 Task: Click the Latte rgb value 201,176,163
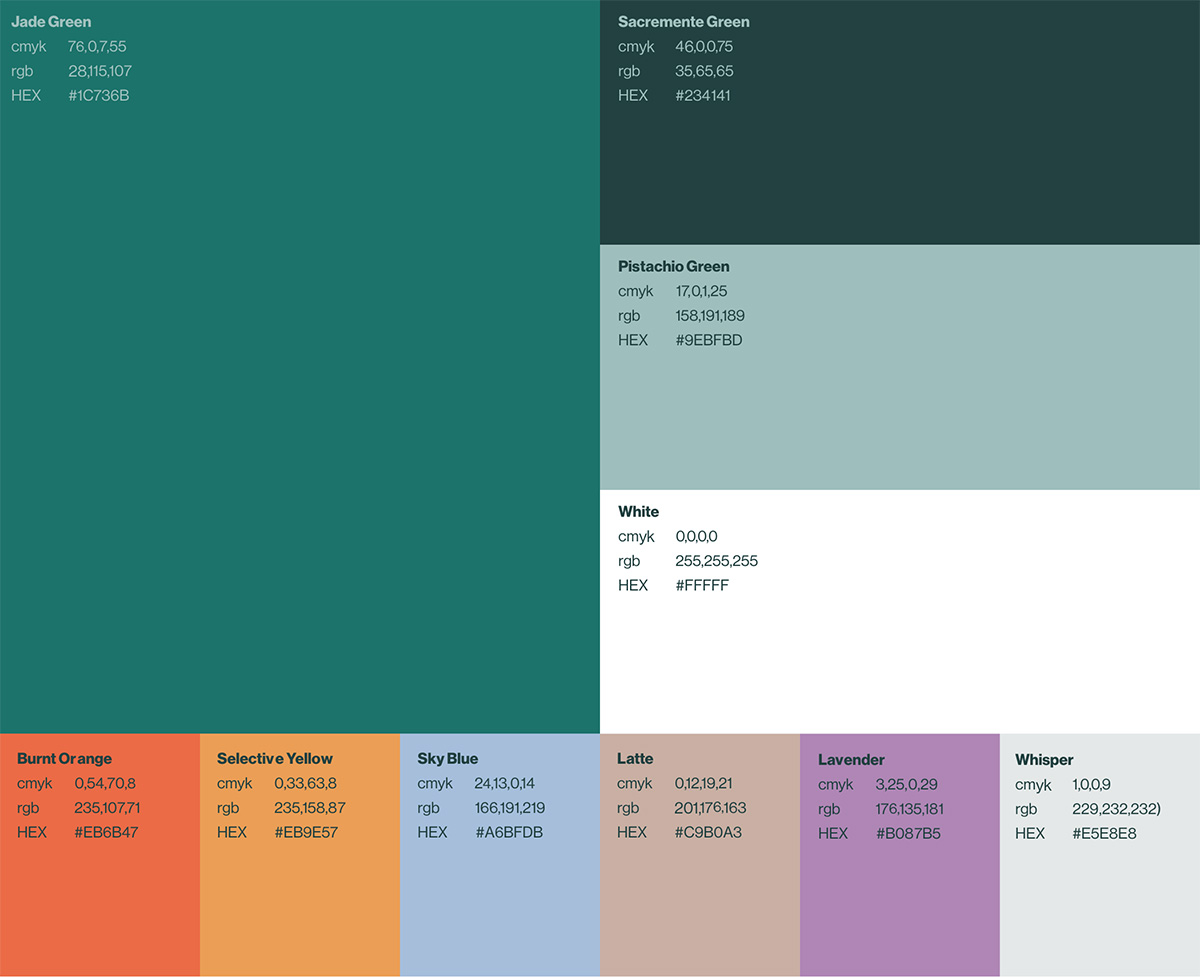pyautogui.click(x=711, y=808)
